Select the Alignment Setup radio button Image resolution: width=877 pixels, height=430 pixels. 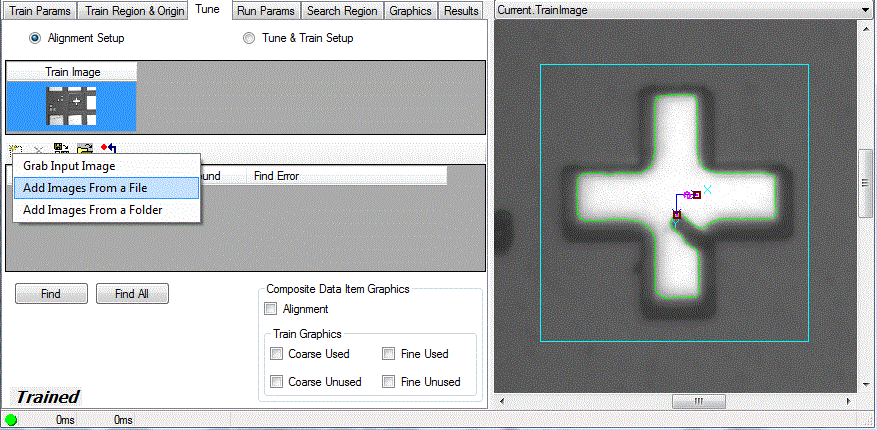(36, 38)
